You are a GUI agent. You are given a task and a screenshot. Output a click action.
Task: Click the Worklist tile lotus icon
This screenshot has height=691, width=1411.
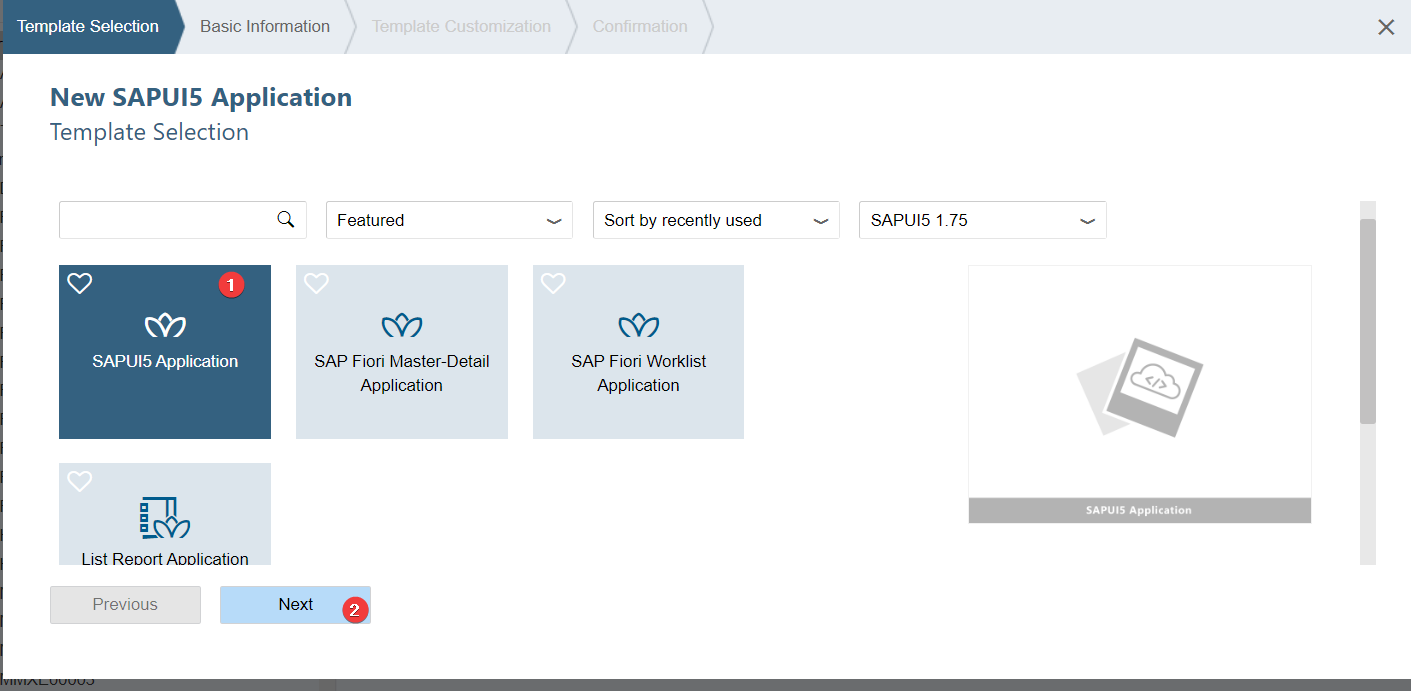coord(638,325)
